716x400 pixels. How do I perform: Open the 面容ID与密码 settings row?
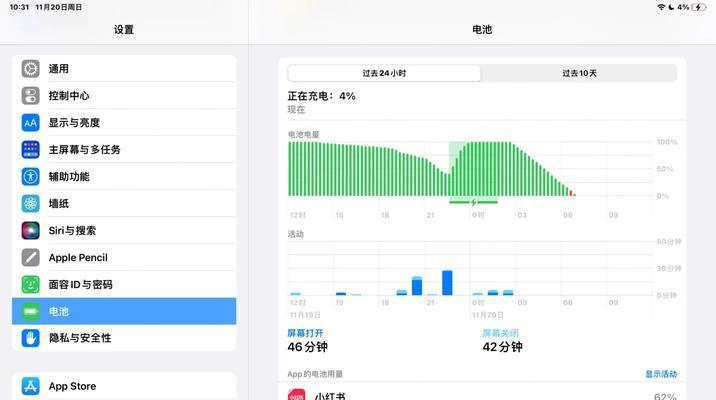(124, 284)
